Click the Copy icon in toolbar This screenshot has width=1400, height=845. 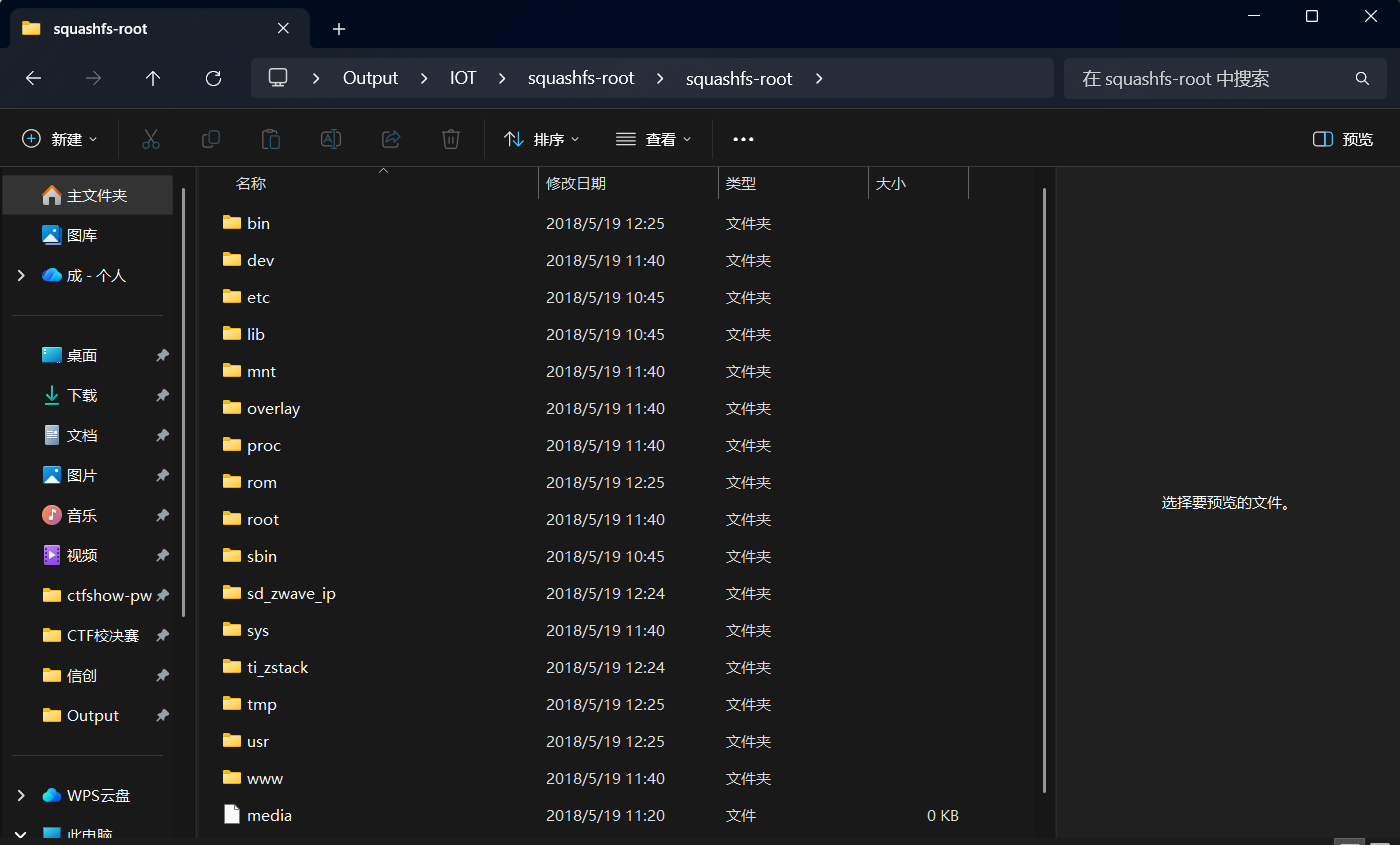pyautogui.click(x=211, y=139)
